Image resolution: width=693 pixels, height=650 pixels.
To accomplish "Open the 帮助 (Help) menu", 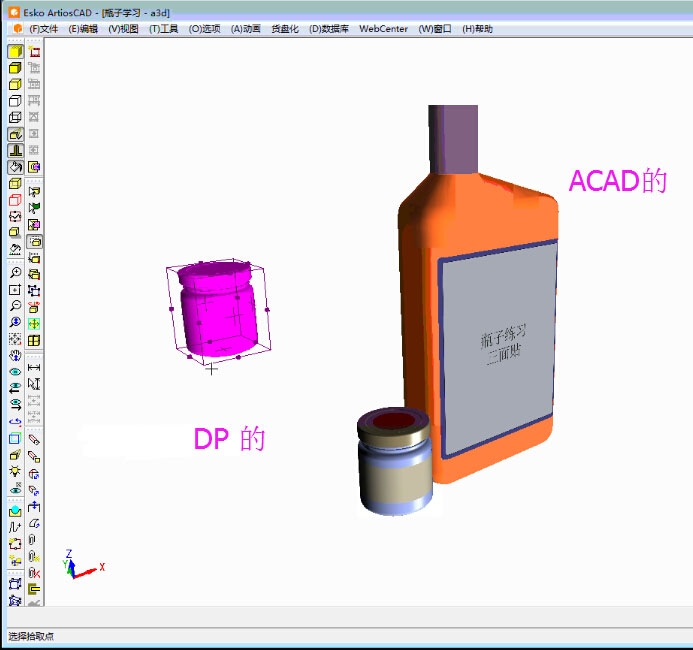I will 477,29.
